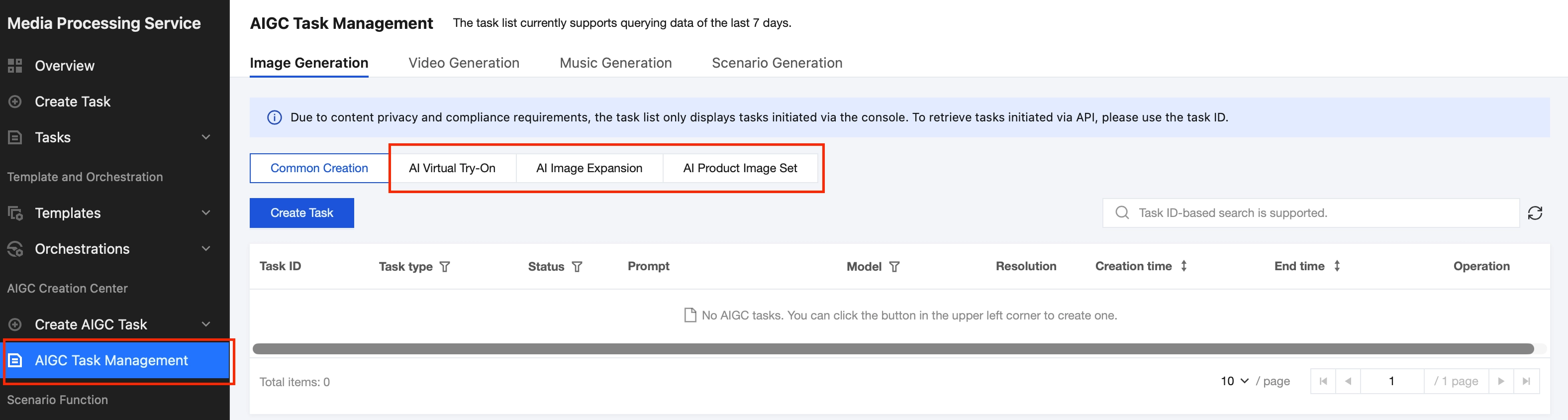Click the Create AIGC Task plus icon
The image size is (1568, 420).
pos(14,324)
